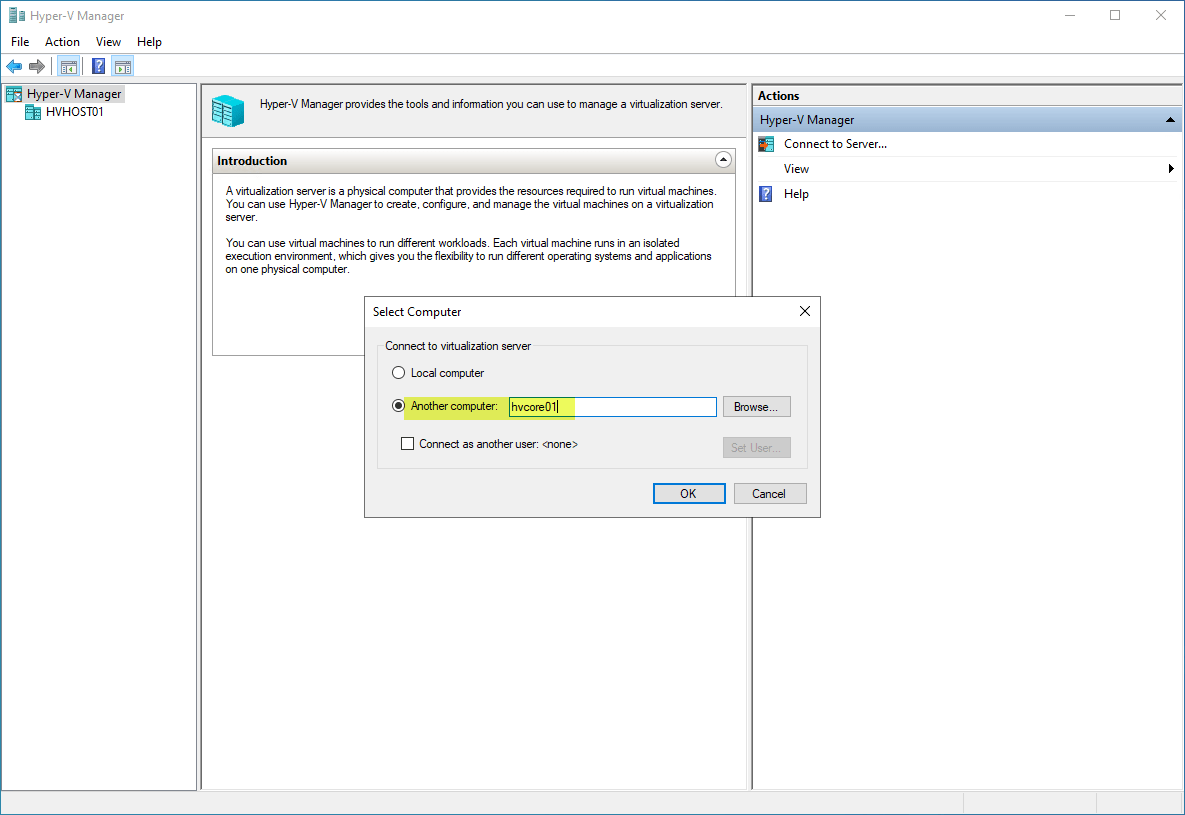The height and width of the screenshot is (815, 1185).
Task: Close the Select Computer dialog with X
Action: (x=805, y=311)
